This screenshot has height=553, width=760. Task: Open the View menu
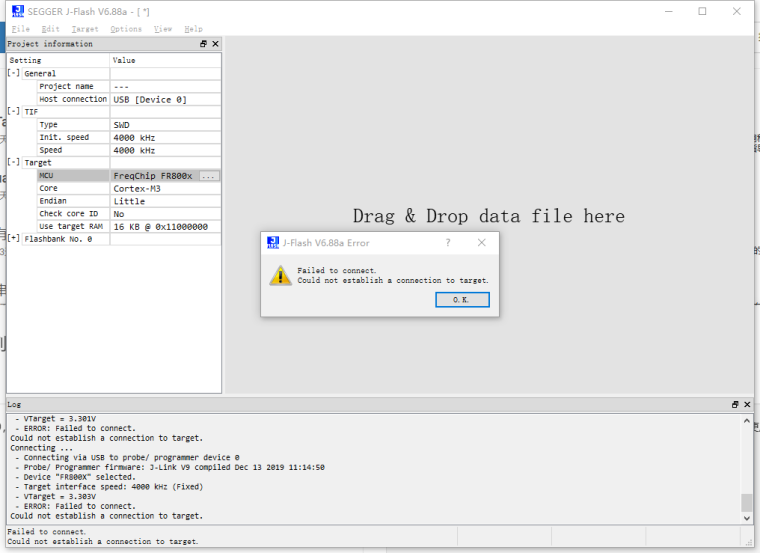[163, 29]
